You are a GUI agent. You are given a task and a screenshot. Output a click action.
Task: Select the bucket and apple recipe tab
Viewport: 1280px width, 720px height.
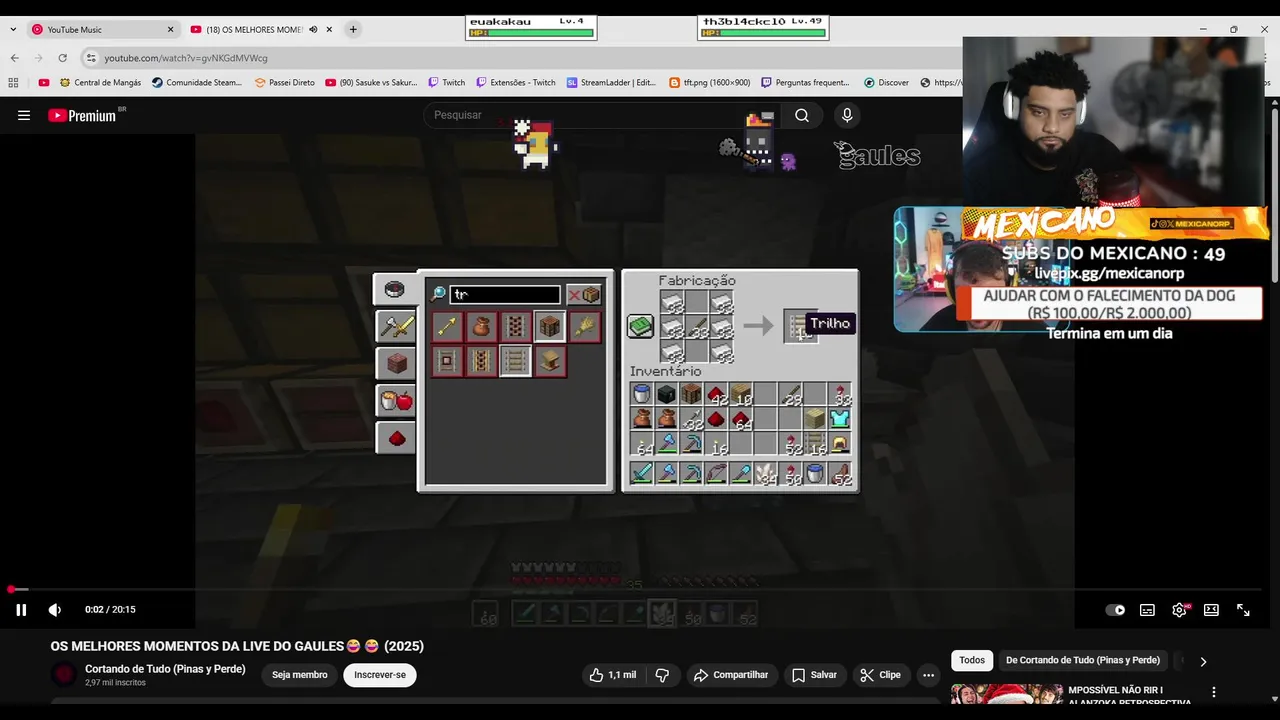[x=396, y=400]
